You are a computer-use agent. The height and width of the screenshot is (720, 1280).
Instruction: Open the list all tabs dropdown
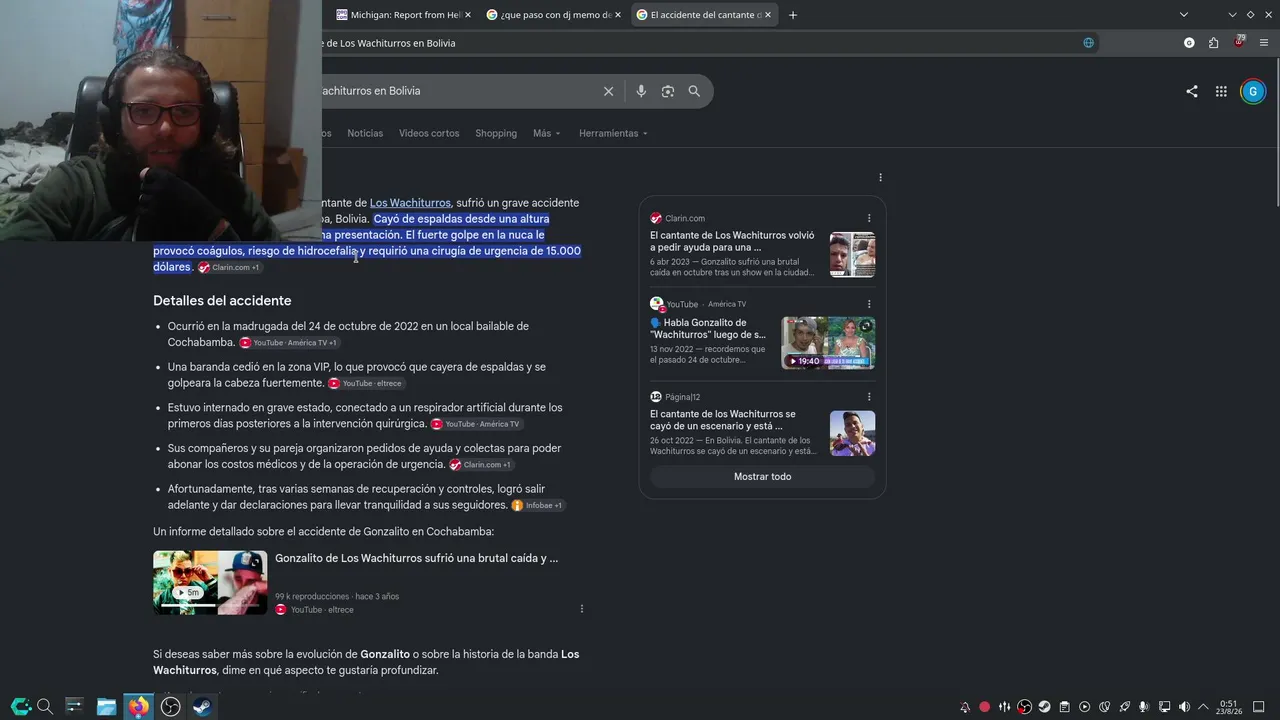pyautogui.click(x=1184, y=15)
